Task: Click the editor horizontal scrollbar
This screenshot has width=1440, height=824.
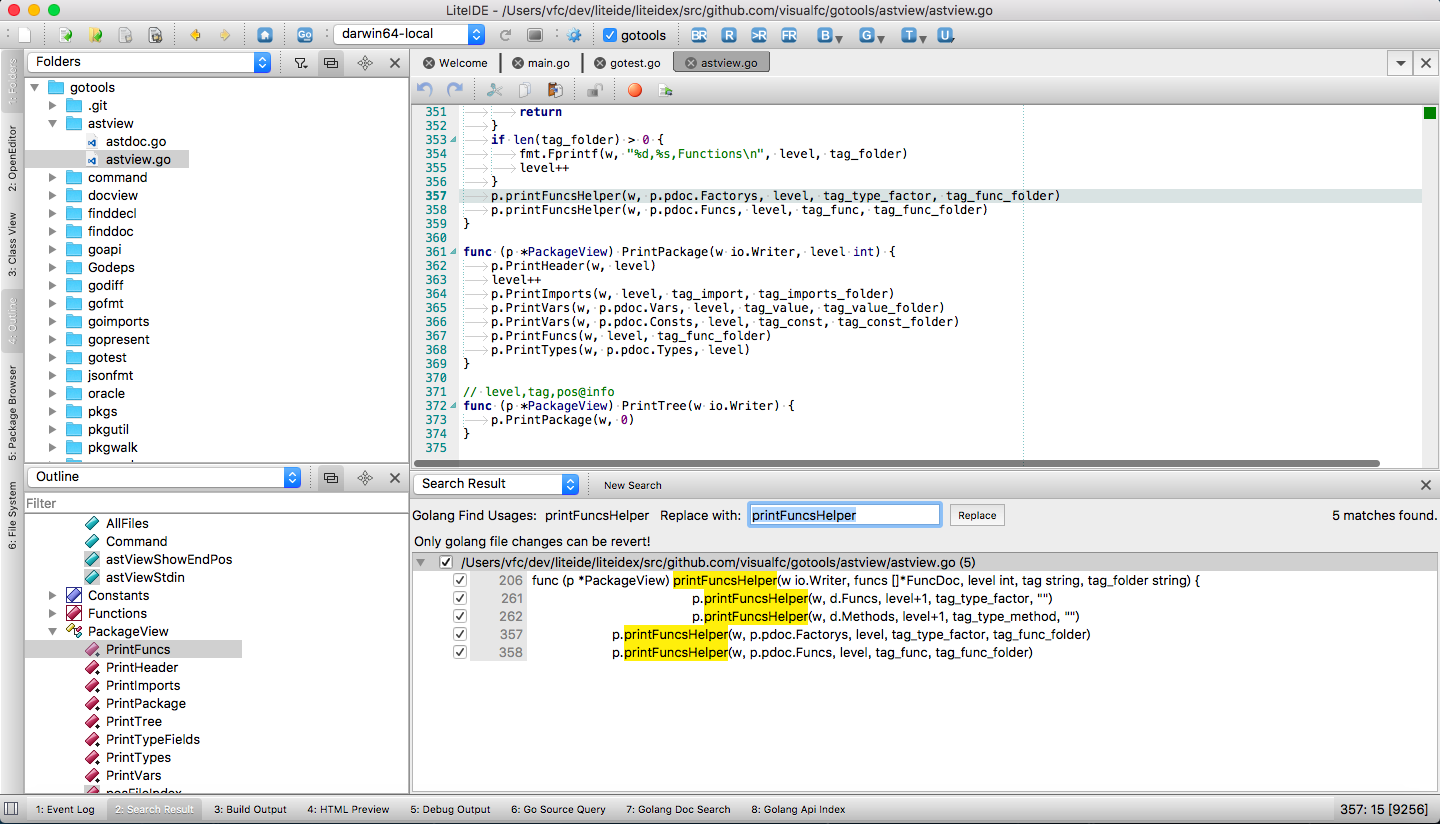Action: (x=897, y=464)
